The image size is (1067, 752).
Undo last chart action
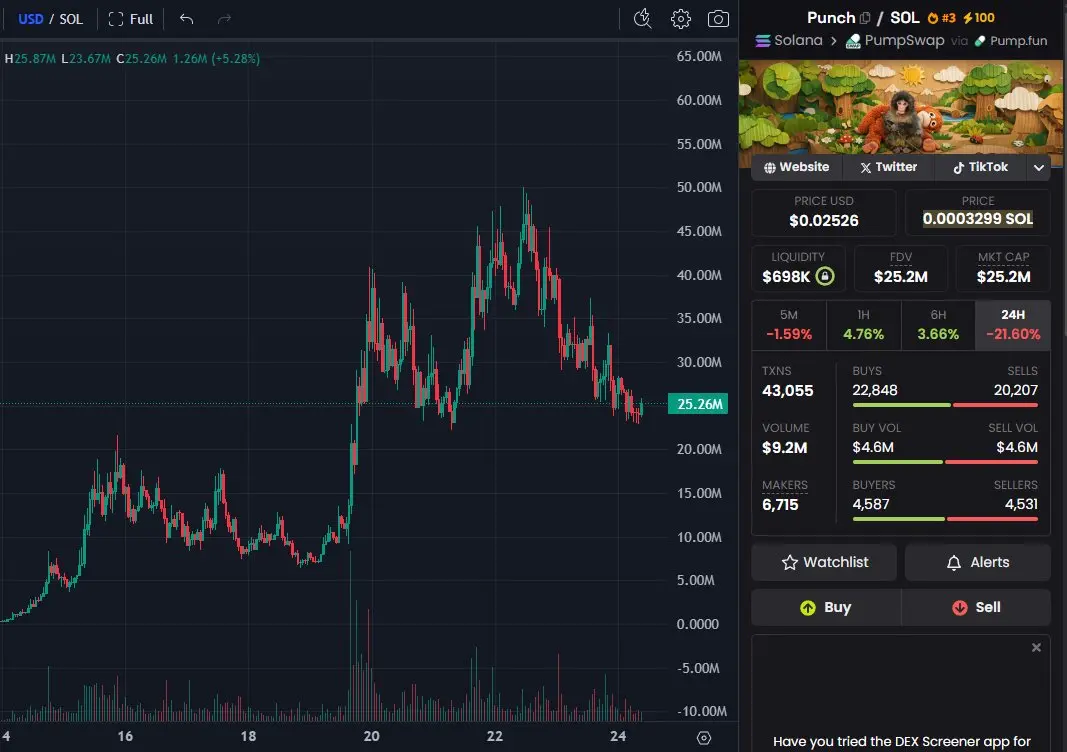click(x=186, y=19)
